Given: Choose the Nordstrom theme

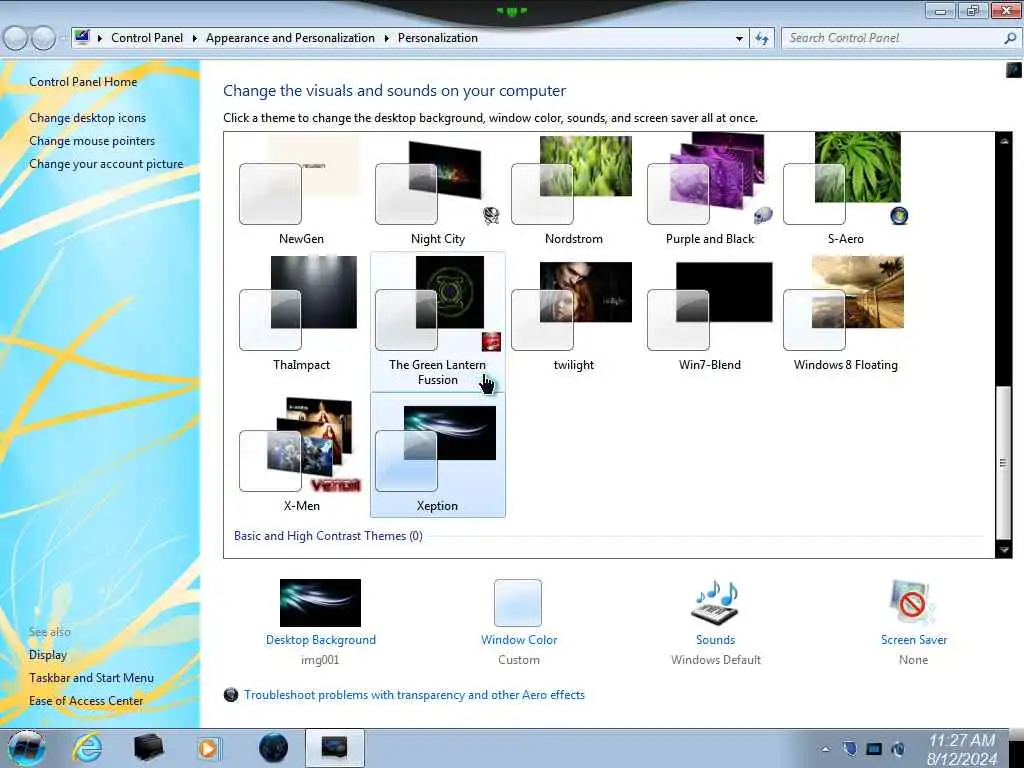Looking at the screenshot, I should tap(573, 181).
